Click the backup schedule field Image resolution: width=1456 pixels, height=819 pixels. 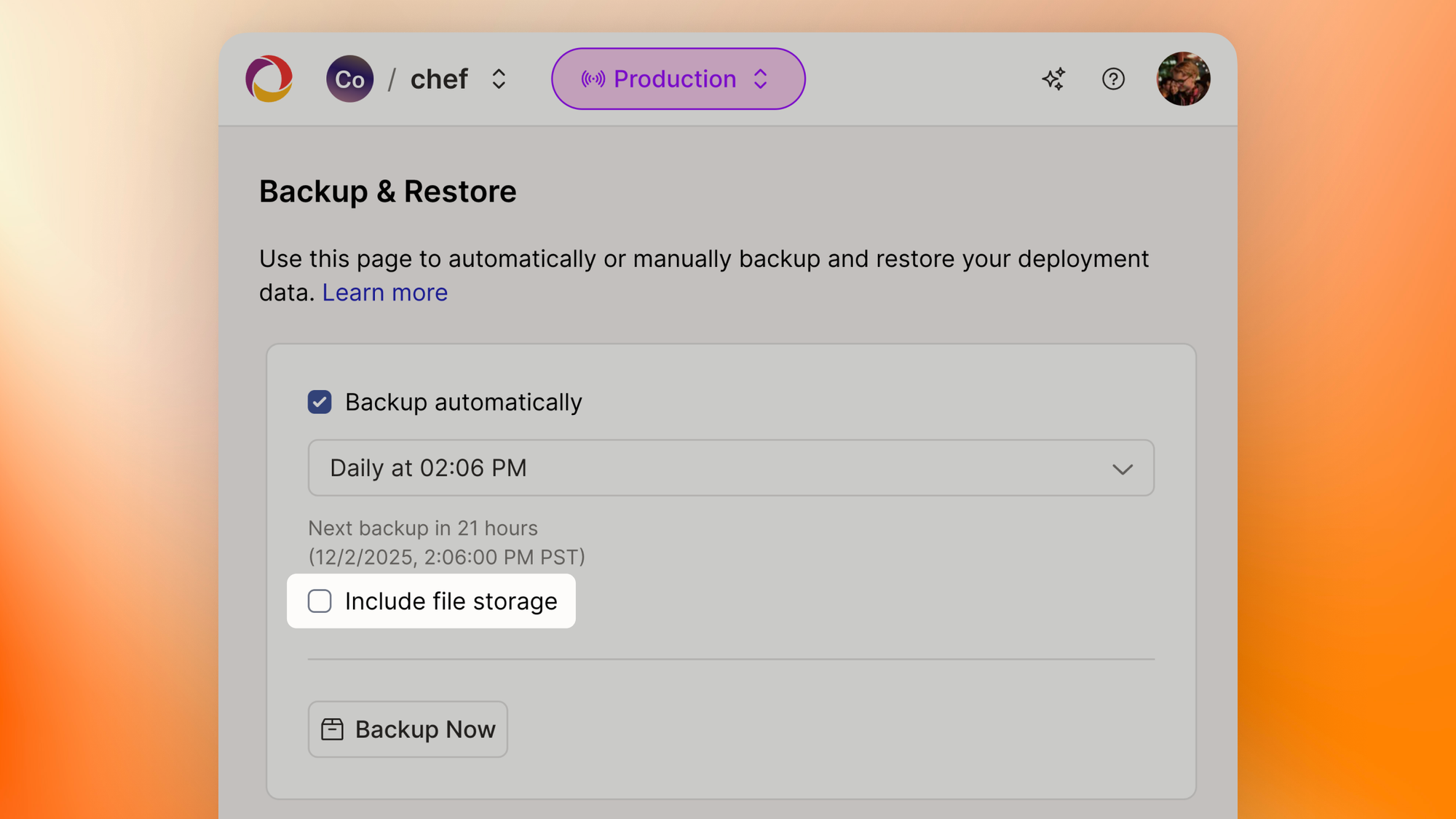[x=731, y=468]
